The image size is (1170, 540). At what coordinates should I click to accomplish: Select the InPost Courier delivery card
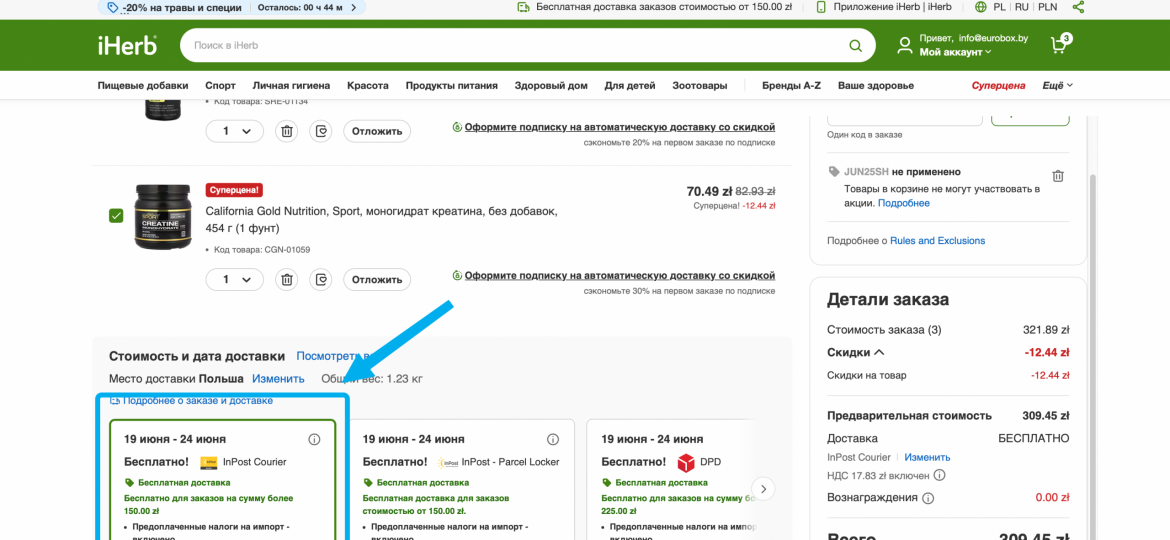[222, 479]
